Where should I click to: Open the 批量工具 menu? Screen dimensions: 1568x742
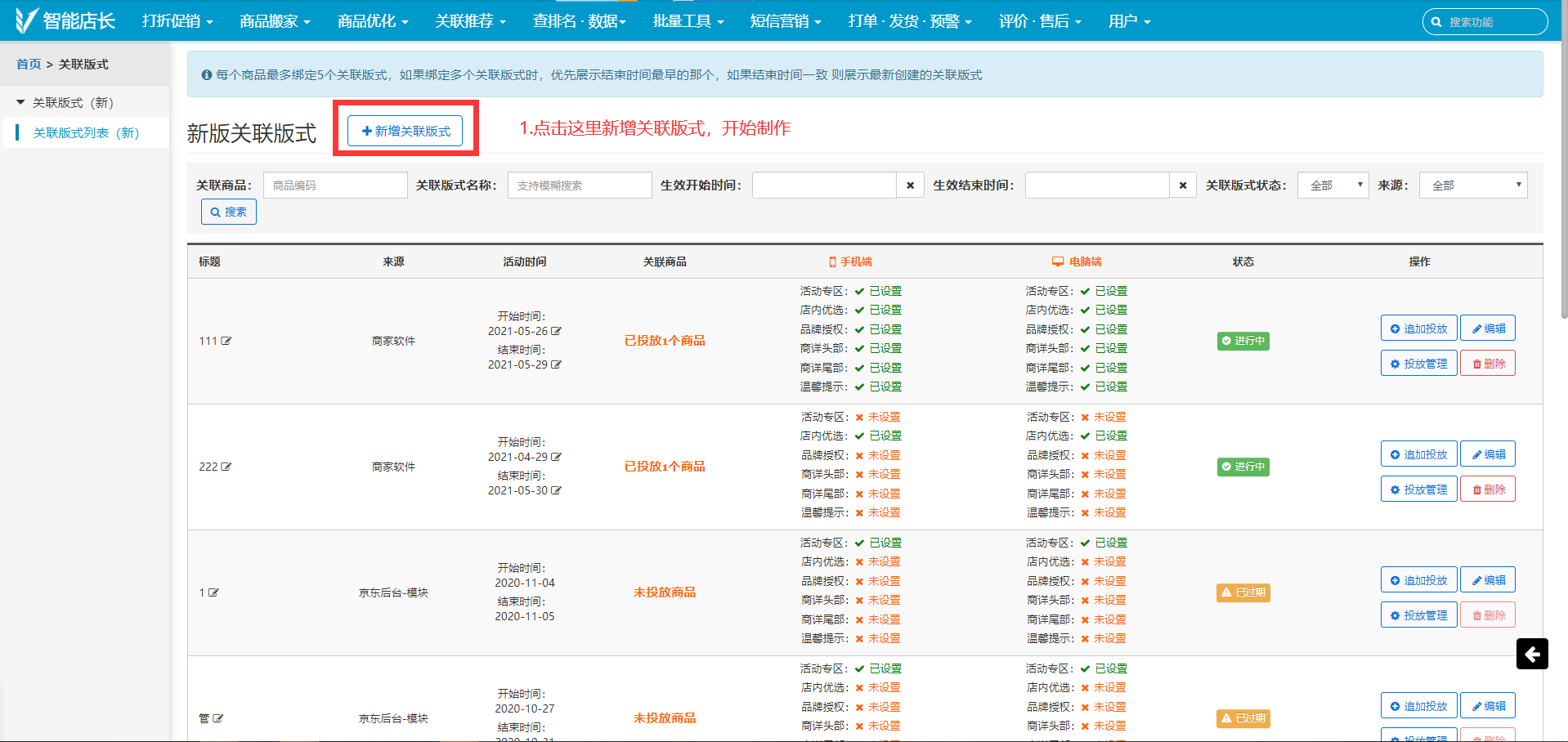pos(688,21)
